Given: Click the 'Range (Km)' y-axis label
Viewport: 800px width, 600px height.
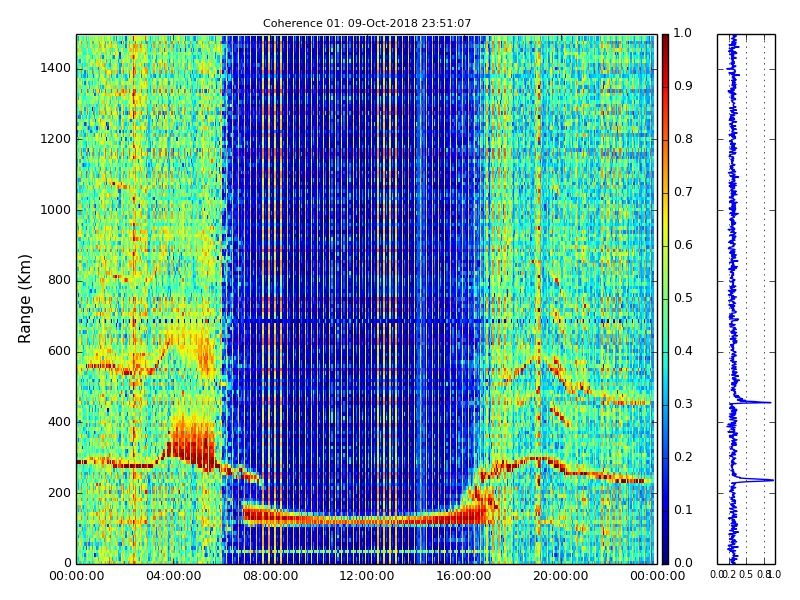Looking at the screenshot, I should (24, 299).
